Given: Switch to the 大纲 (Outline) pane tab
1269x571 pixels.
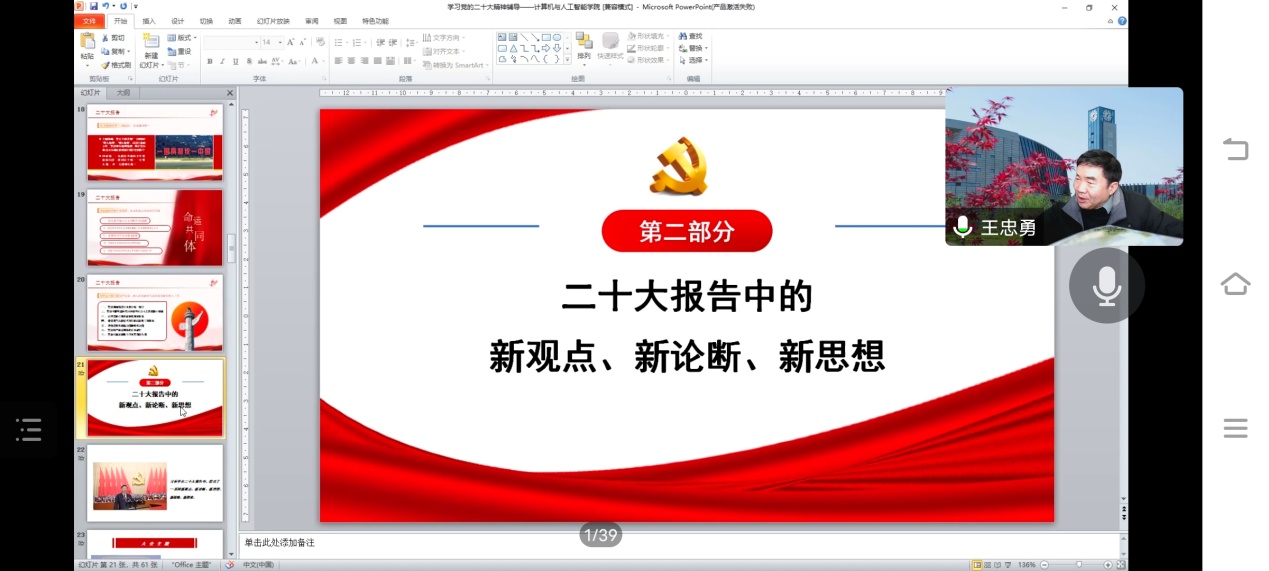Looking at the screenshot, I should 123,93.
